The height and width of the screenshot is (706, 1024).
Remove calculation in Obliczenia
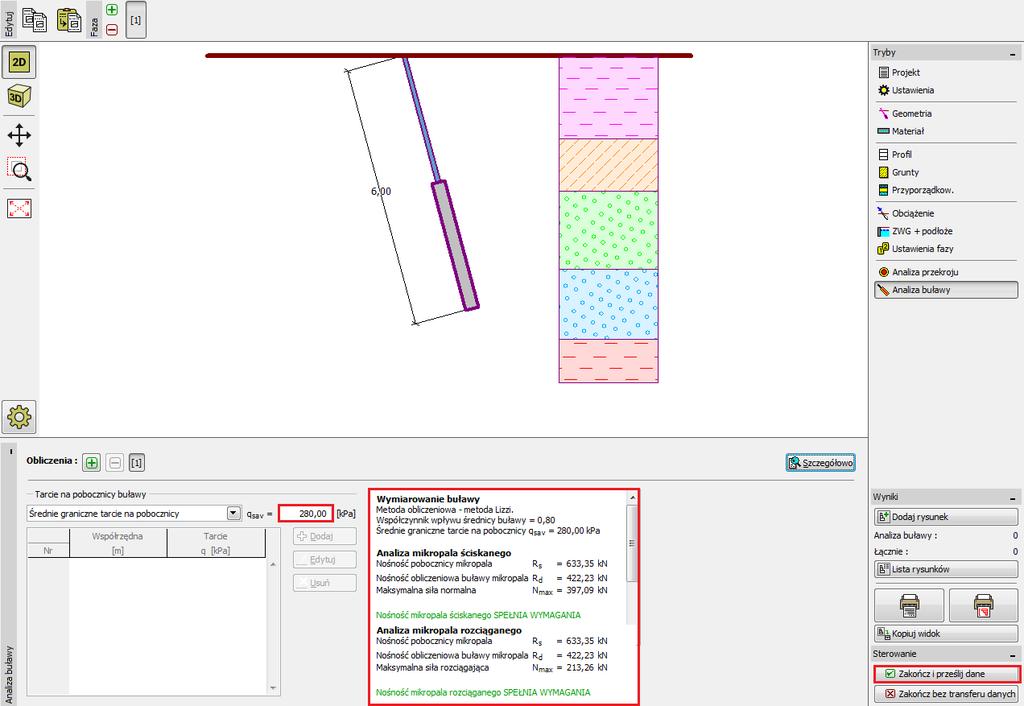click(x=114, y=463)
